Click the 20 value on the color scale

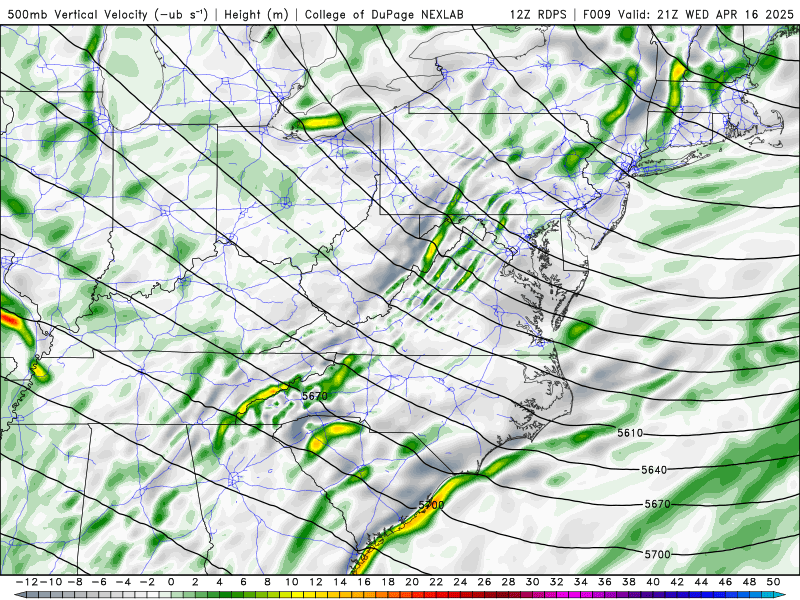[x=412, y=582]
